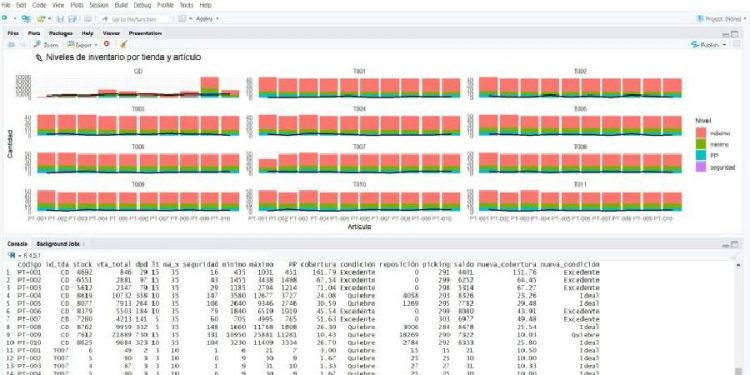
Task: Maximize the Console pane
Action: click(x=735, y=244)
